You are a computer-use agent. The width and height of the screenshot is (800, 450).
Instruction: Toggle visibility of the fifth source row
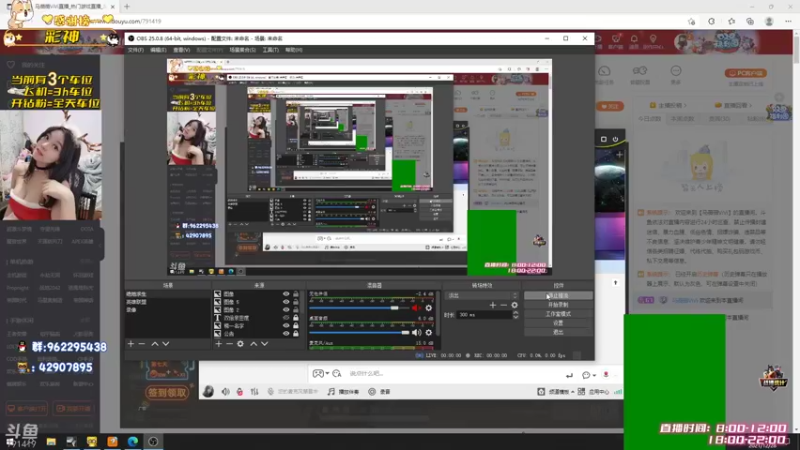click(x=286, y=326)
